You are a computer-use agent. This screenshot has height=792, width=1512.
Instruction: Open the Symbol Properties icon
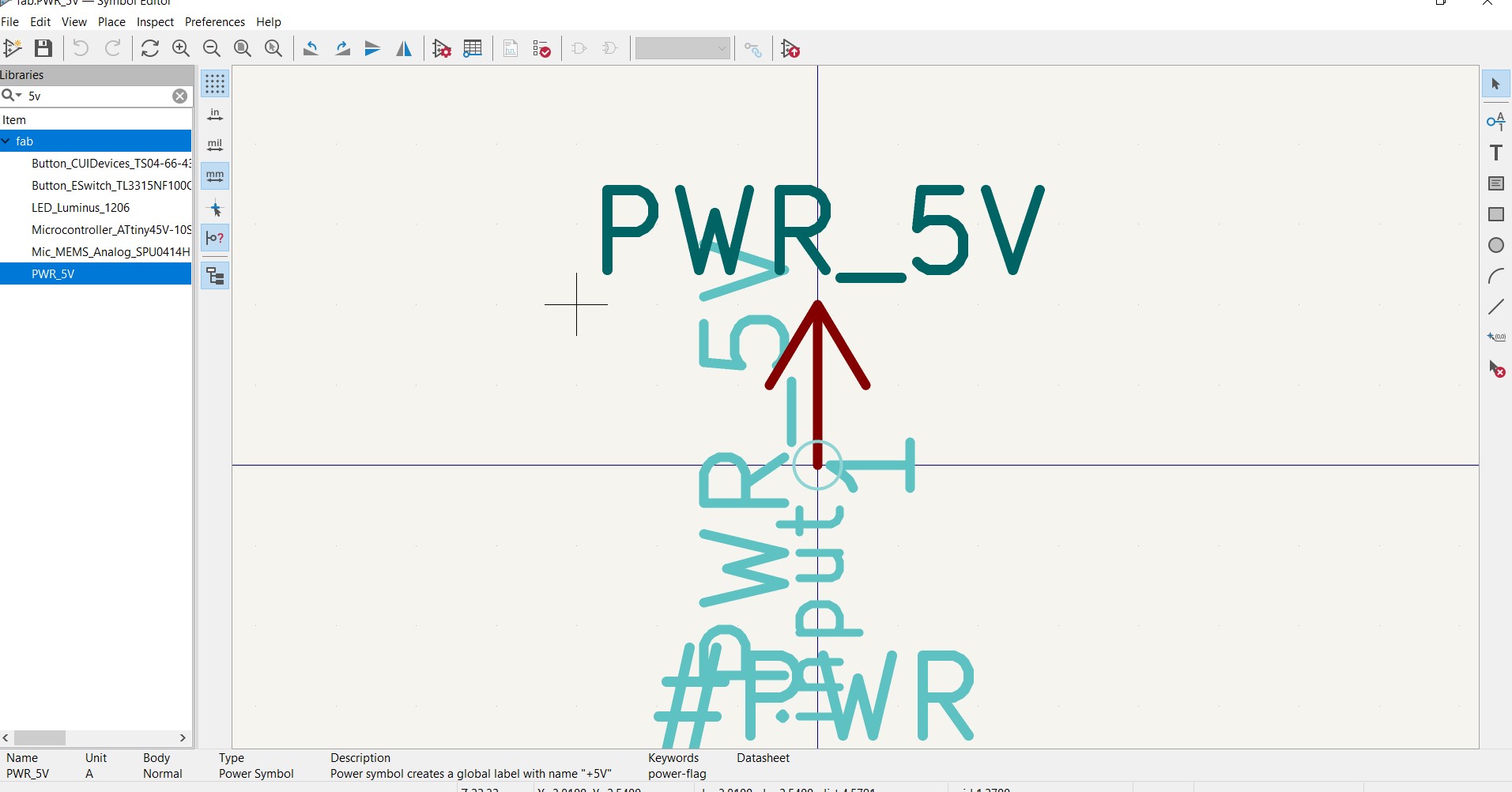pos(442,48)
